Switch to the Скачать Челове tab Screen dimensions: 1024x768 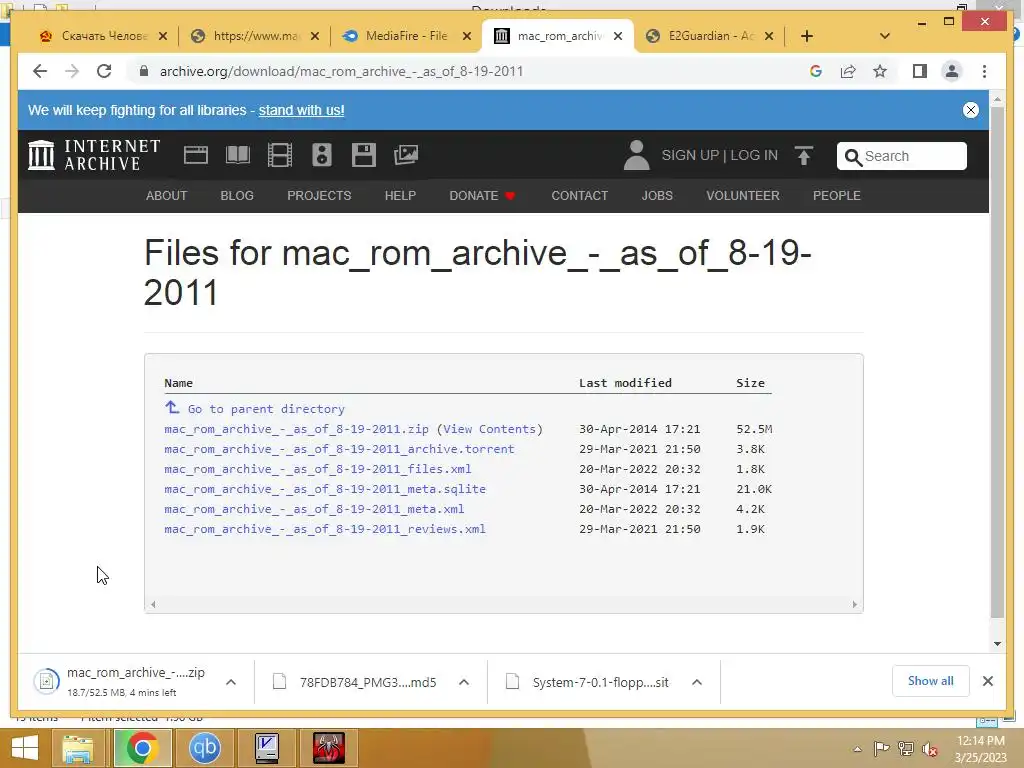point(103,36)
